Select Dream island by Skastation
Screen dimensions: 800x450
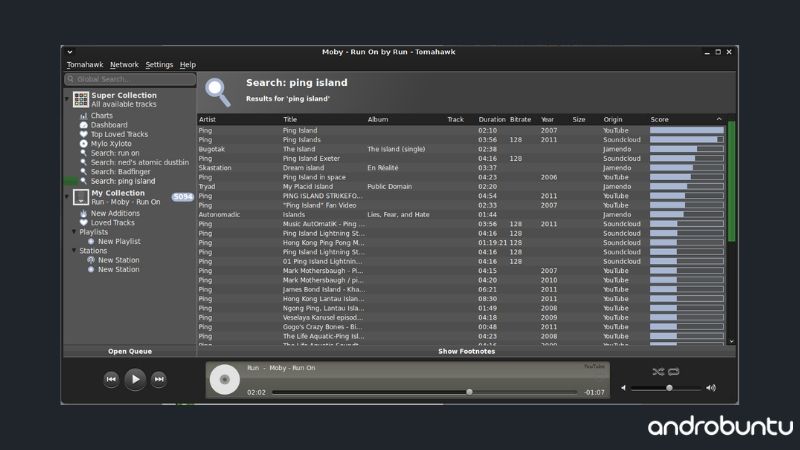(x=461, y=168)
